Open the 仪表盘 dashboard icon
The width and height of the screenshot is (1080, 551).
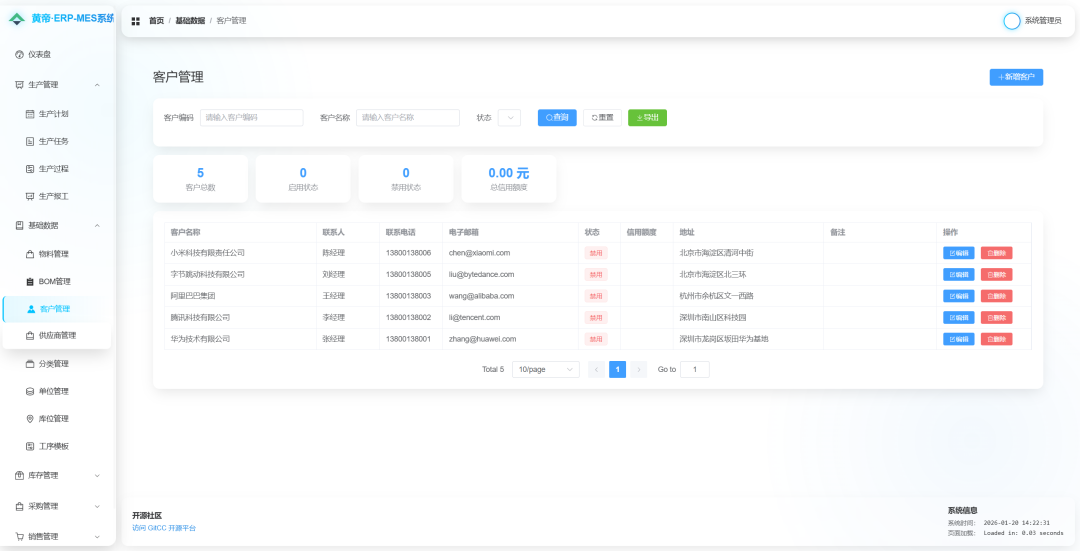19,54
